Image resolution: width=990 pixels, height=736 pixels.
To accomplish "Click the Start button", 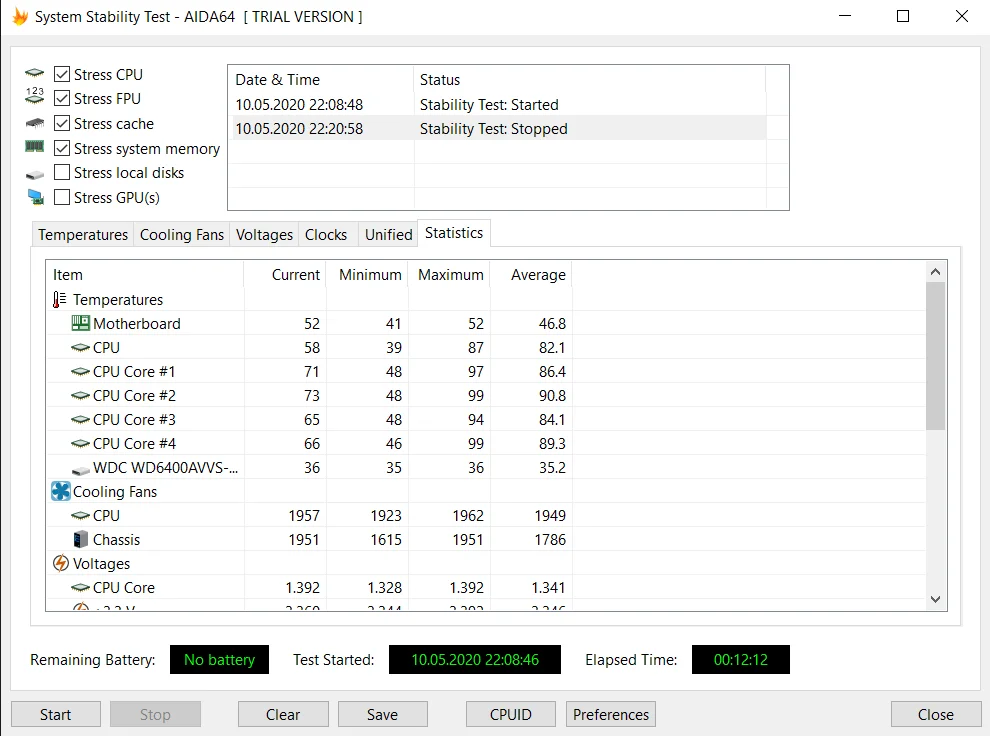I will pyautogui.click(x=56, y=714).
